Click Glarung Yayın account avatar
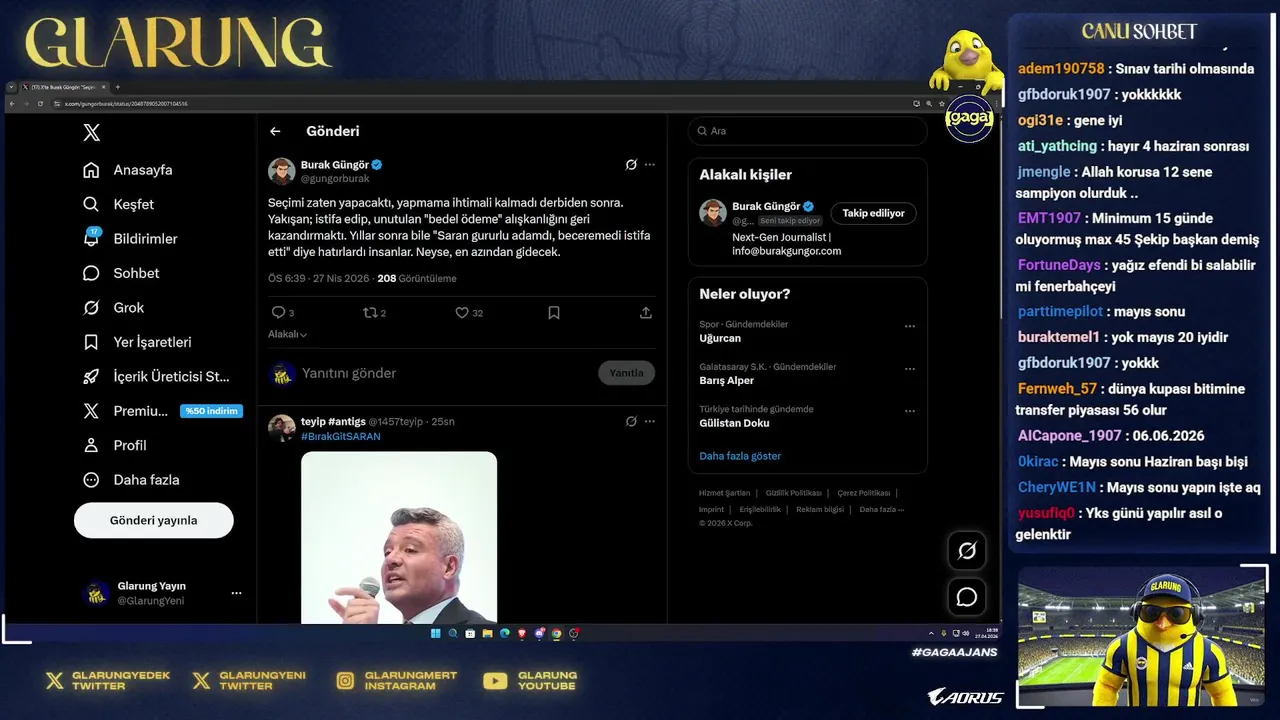The height and width of the screenshot is (720, 1280). click(96, 593)
